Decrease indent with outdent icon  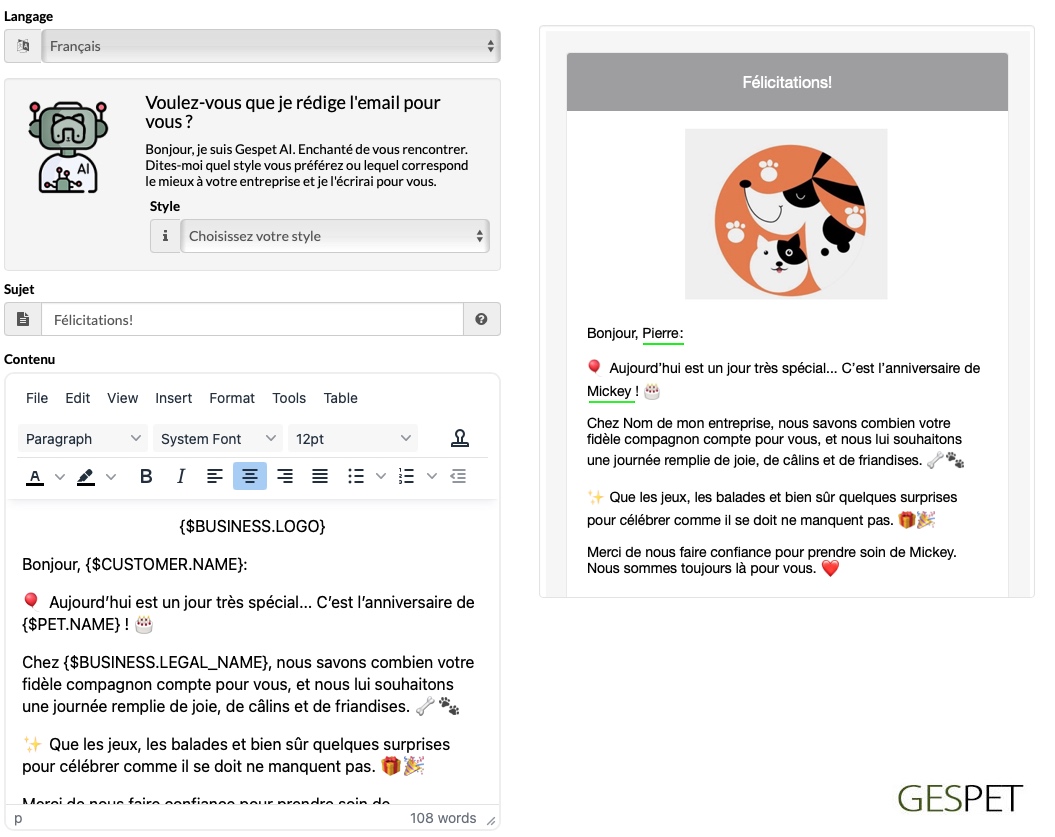[458, 476]
